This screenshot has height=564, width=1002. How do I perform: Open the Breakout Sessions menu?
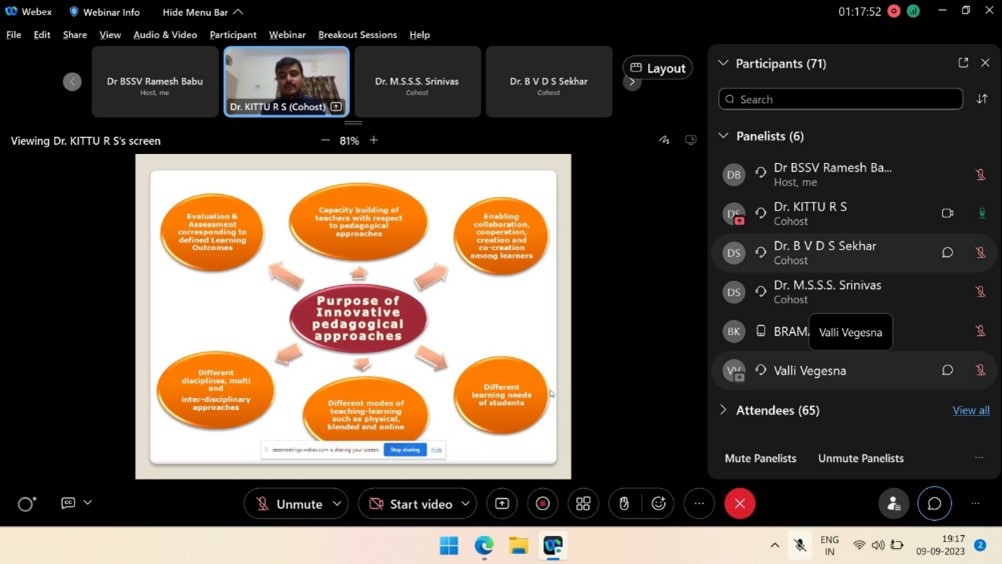click(357, 35)
